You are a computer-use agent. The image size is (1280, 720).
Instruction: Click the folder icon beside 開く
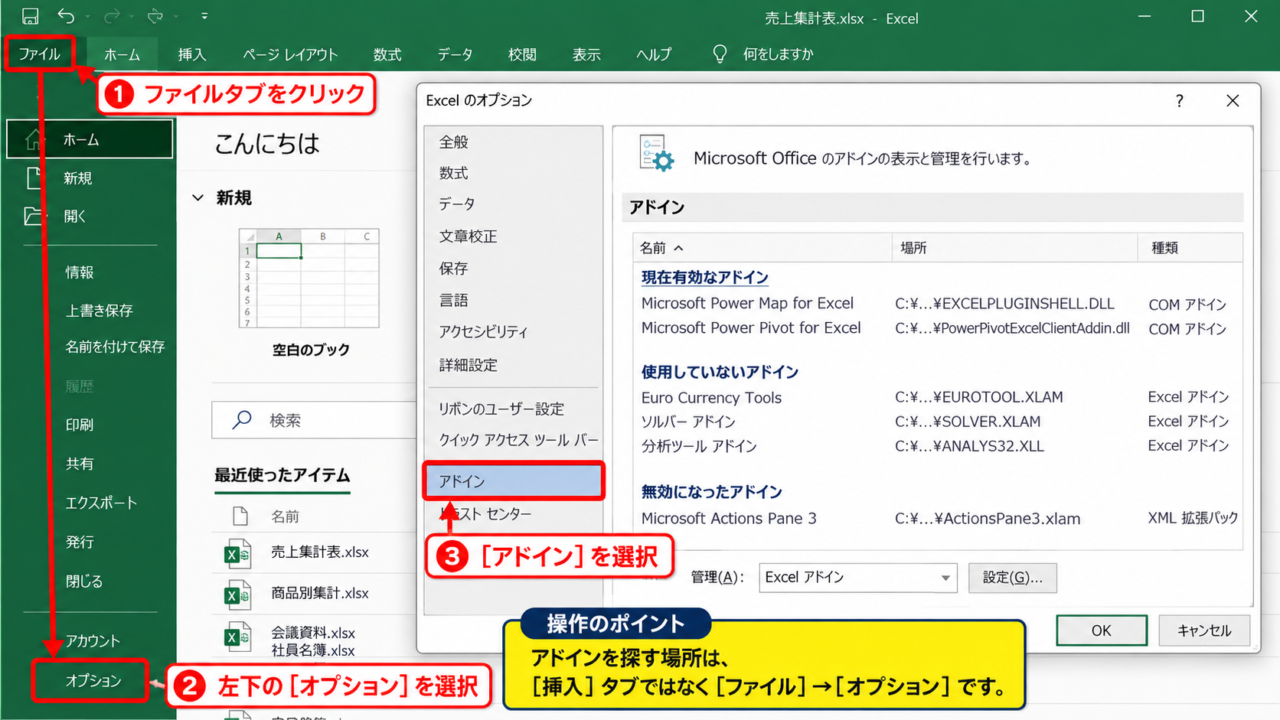35,216
